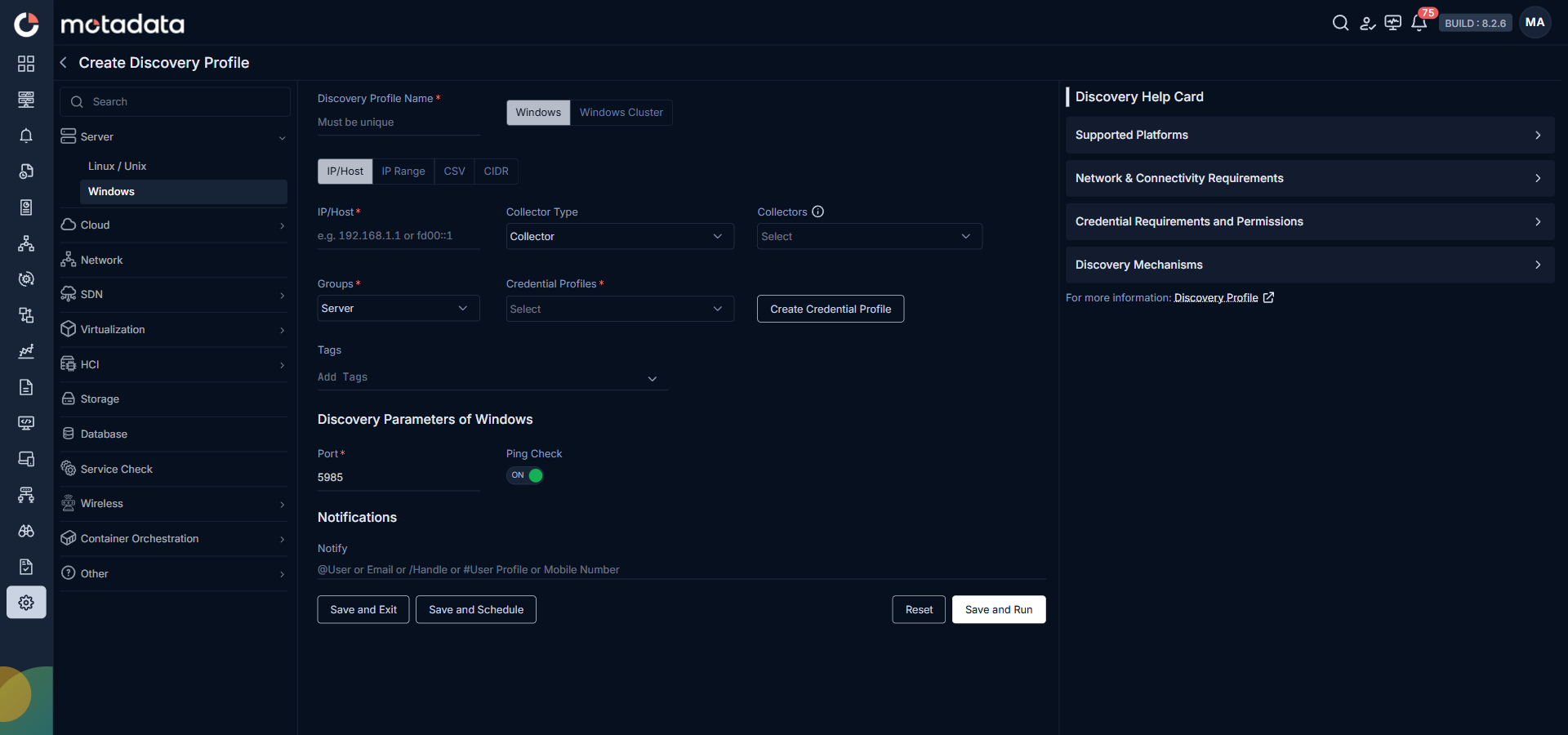Click the Container Orchestration icon
Image resolution: width=1568 pixels, height=735 pixels.
69,538
